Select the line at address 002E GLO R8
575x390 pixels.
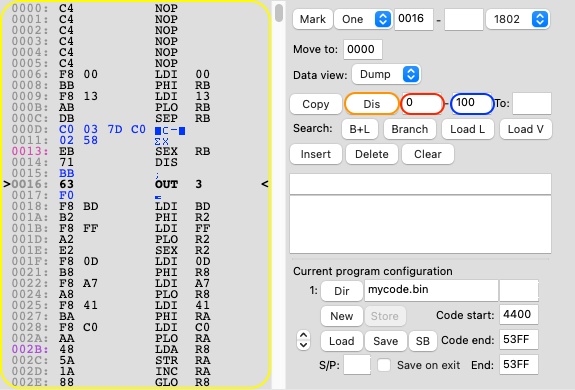136,382
